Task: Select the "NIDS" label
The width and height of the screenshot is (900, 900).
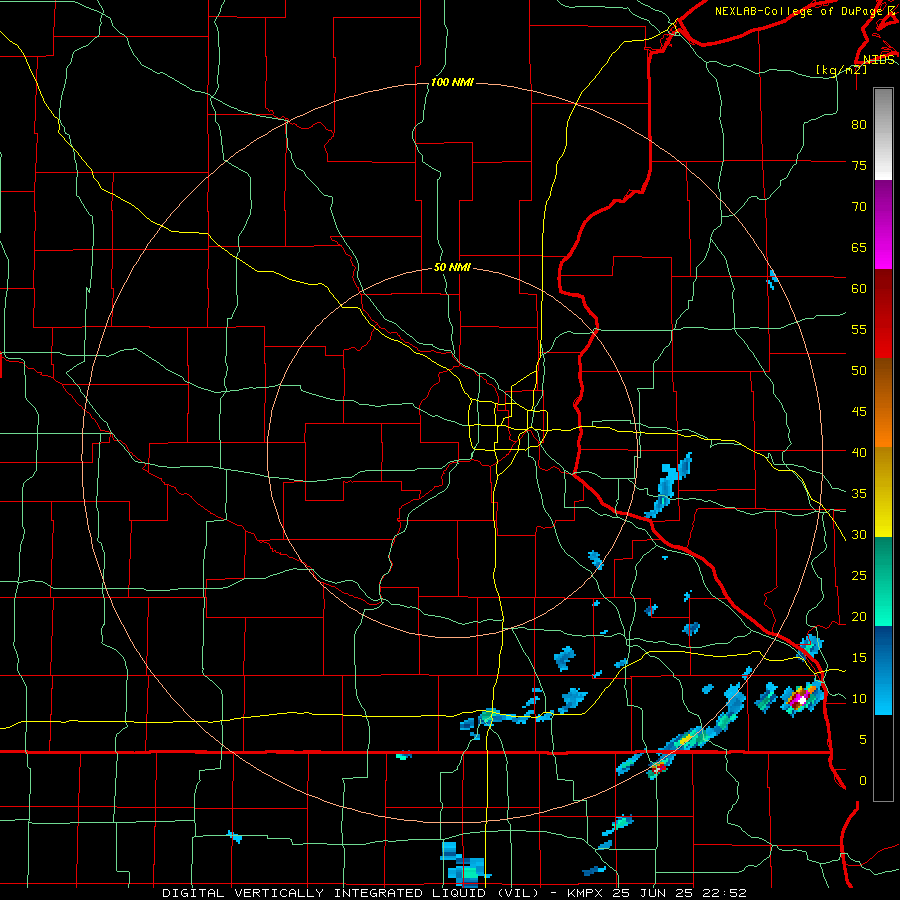Action: point(879,60)
